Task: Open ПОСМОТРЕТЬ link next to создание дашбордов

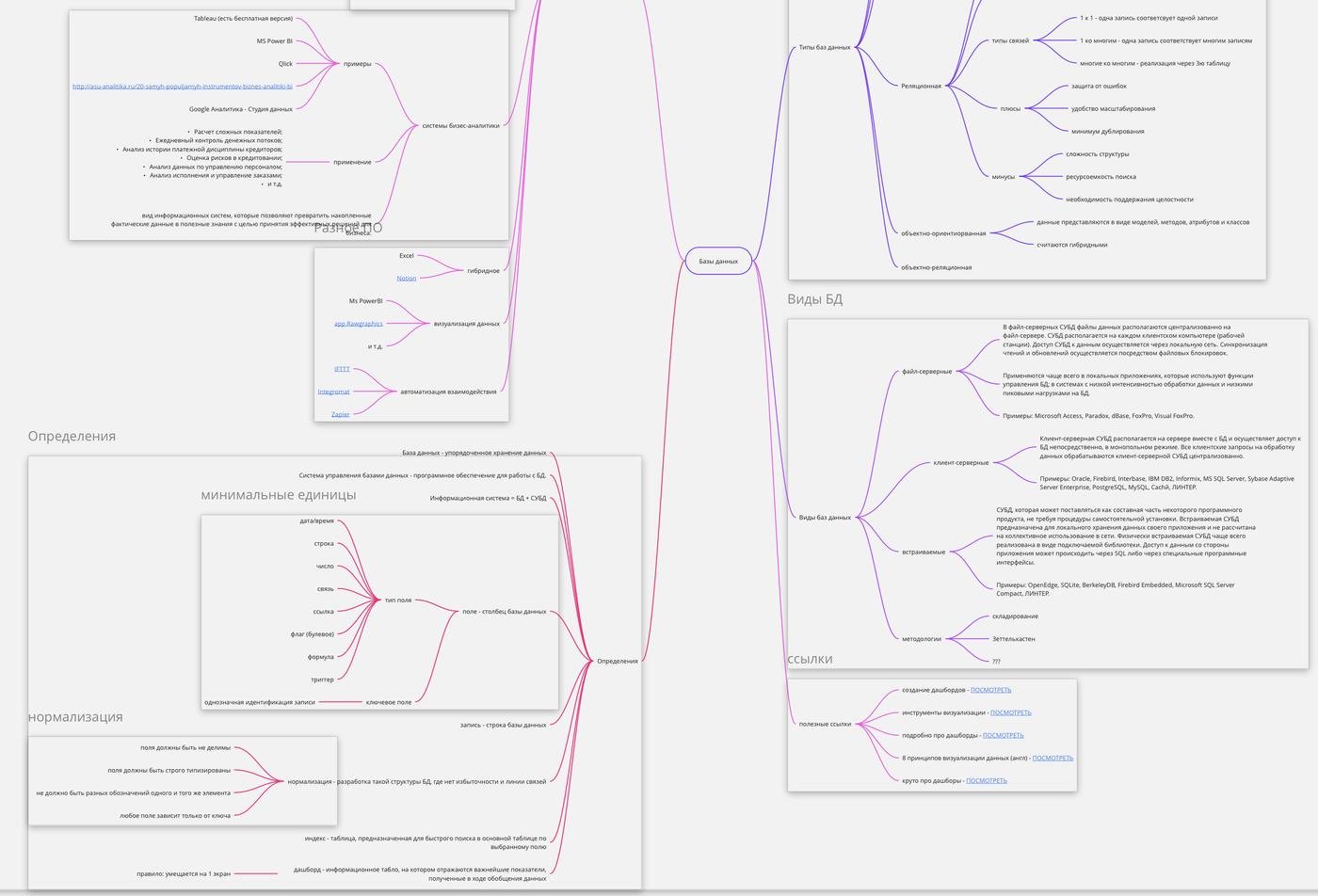Action: pos(990,690)
